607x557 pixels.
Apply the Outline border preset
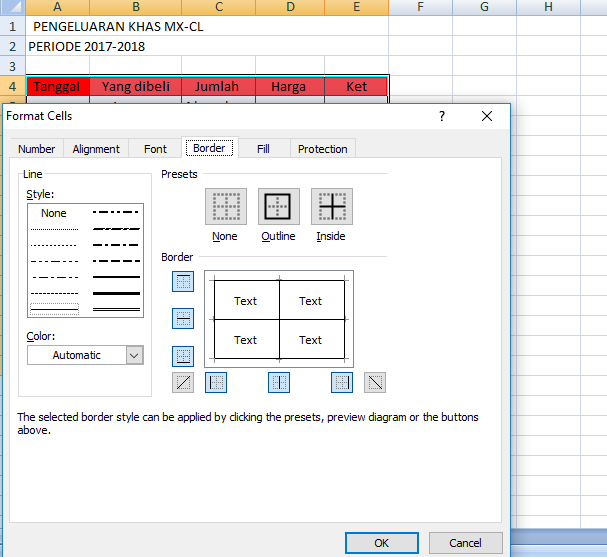279,206
